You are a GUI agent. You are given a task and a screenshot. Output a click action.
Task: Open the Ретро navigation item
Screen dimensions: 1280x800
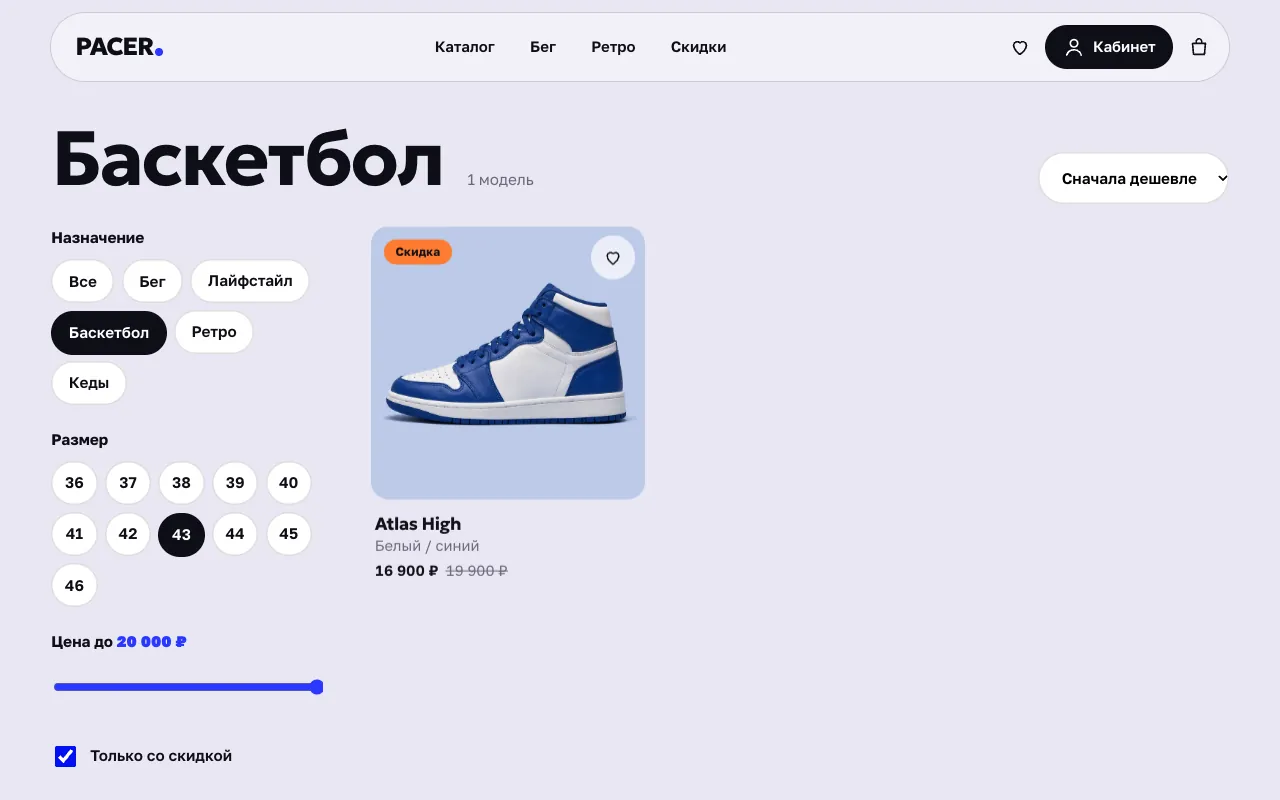pyautogui.click(x=613, y=47)
